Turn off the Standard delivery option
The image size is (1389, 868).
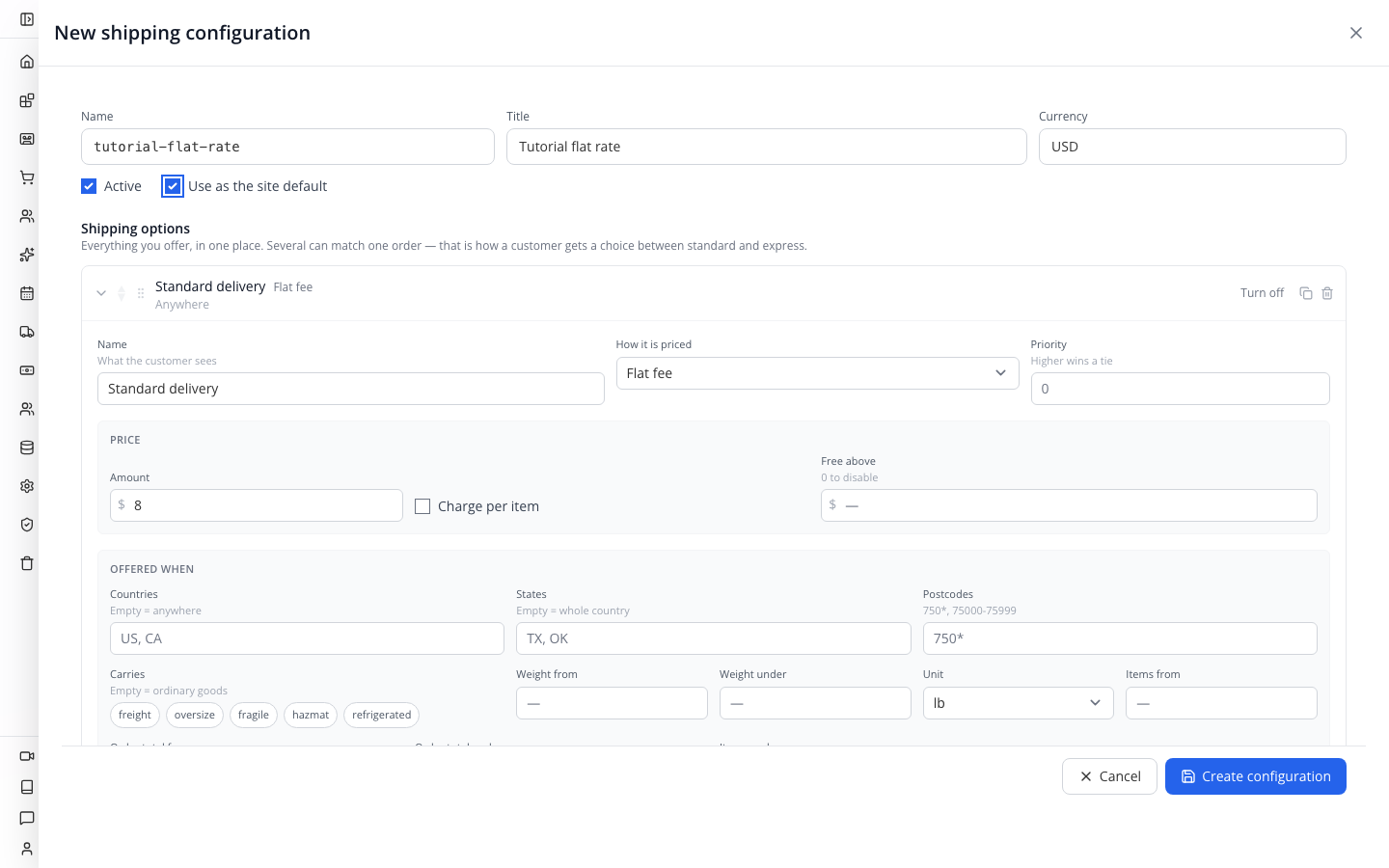click(x=1262, y=293)
